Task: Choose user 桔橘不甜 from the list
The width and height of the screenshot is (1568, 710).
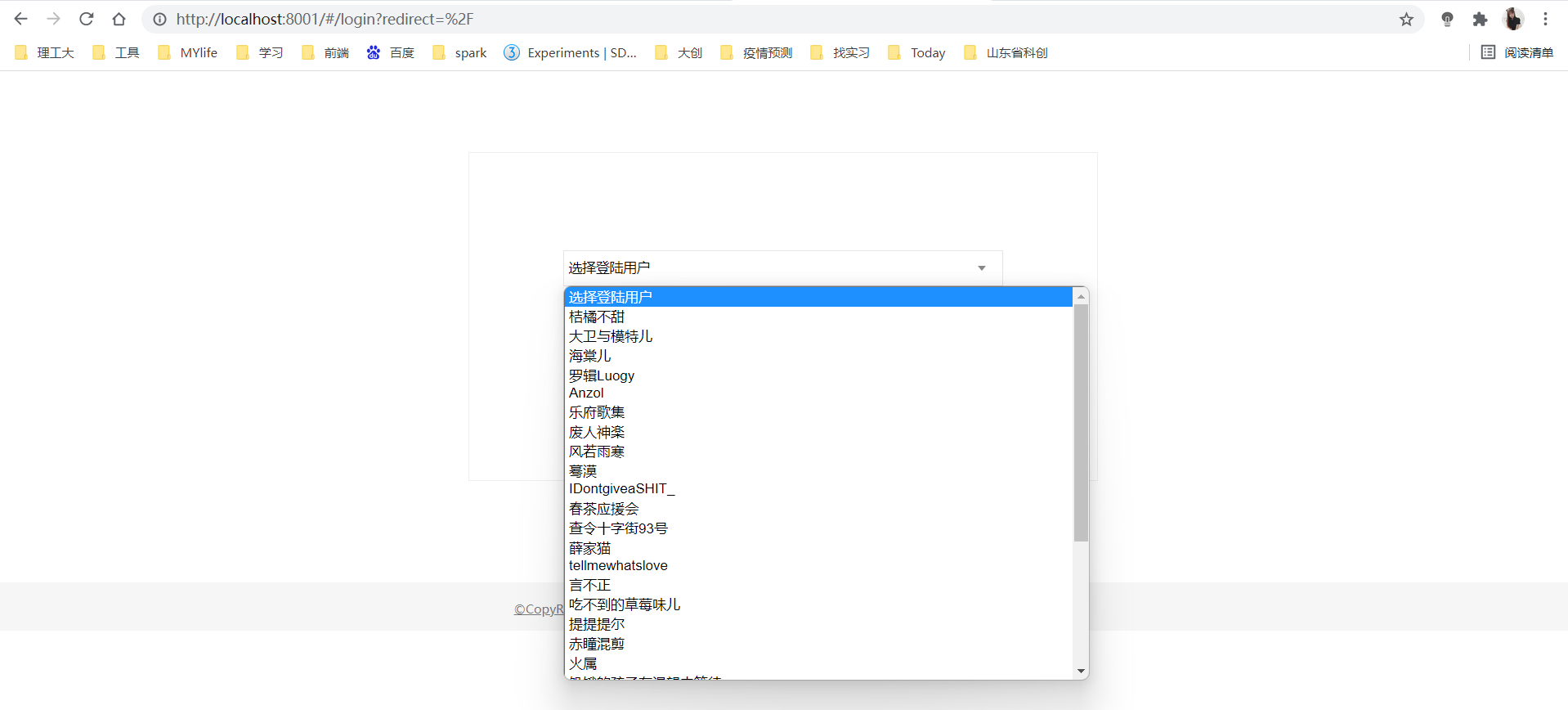Action: point(818,317)
